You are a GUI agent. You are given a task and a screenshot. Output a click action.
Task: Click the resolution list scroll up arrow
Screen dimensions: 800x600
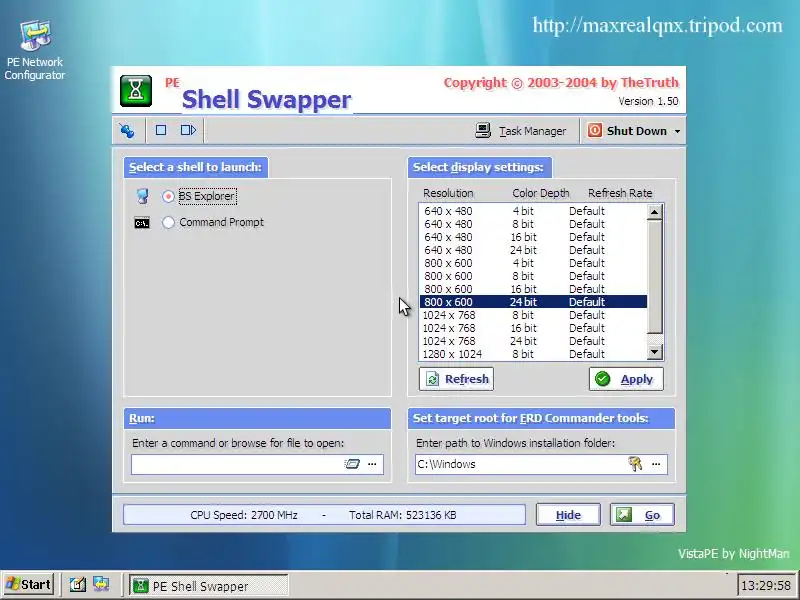pos(655,212)
